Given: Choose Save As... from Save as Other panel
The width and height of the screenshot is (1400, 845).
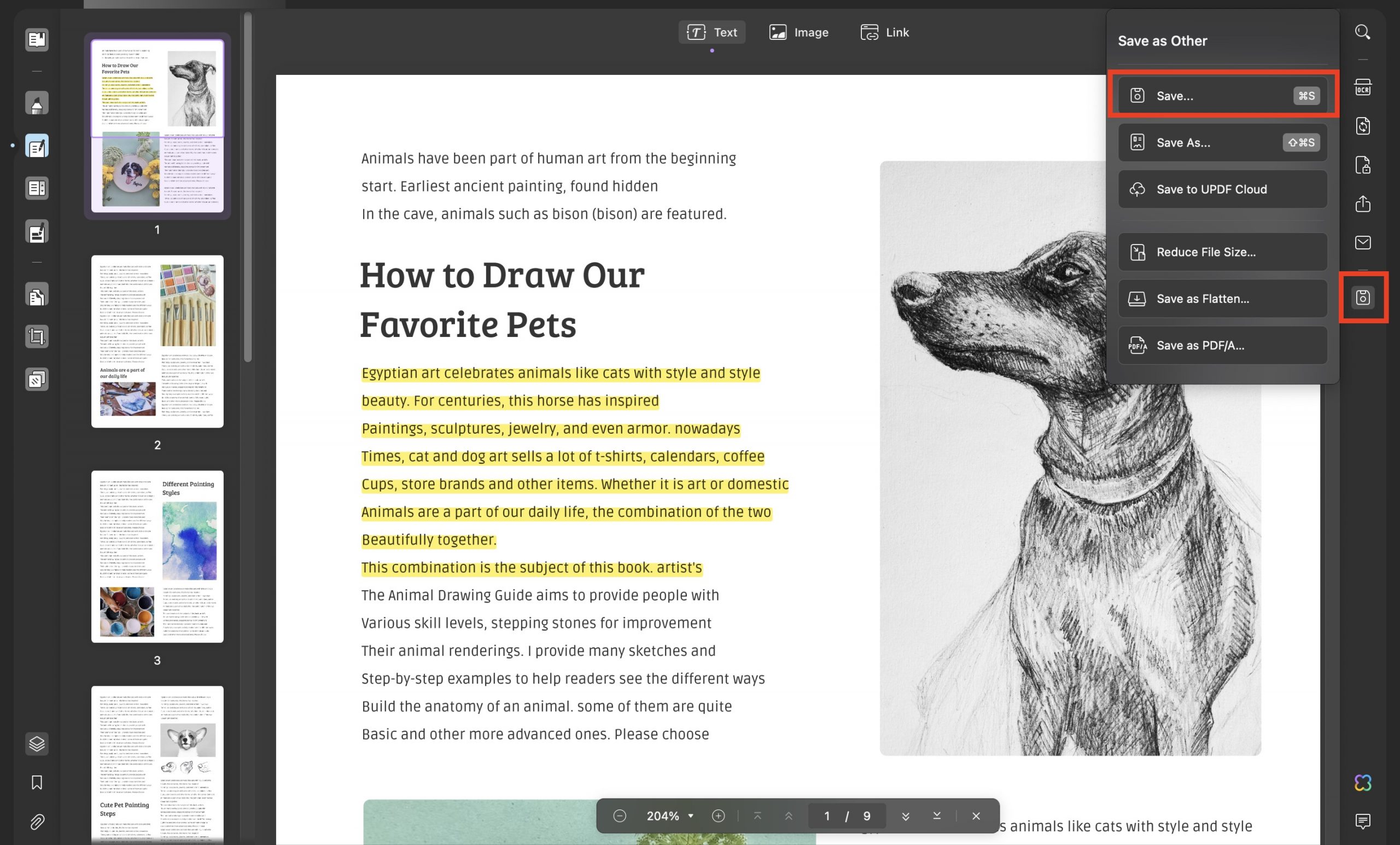Looking at the screenshot, I should (x=1222, y=143).
